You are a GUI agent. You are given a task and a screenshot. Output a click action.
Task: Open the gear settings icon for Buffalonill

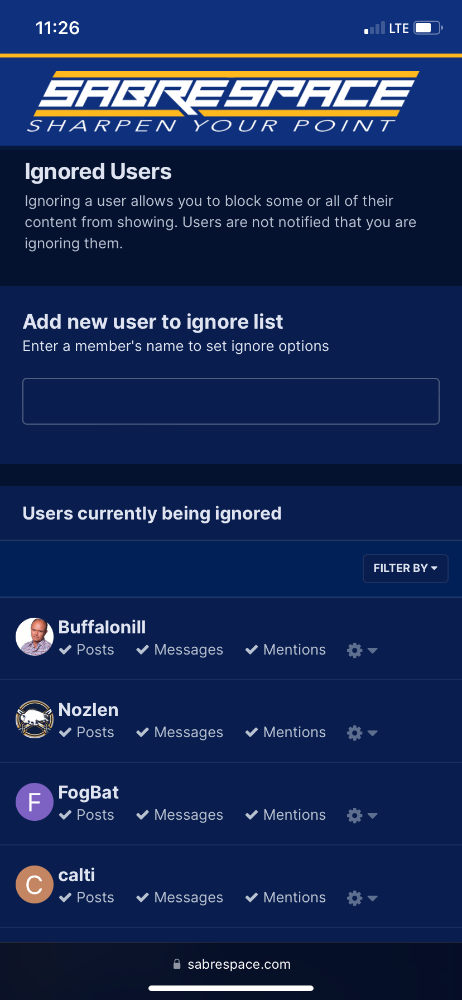[354, 650]
